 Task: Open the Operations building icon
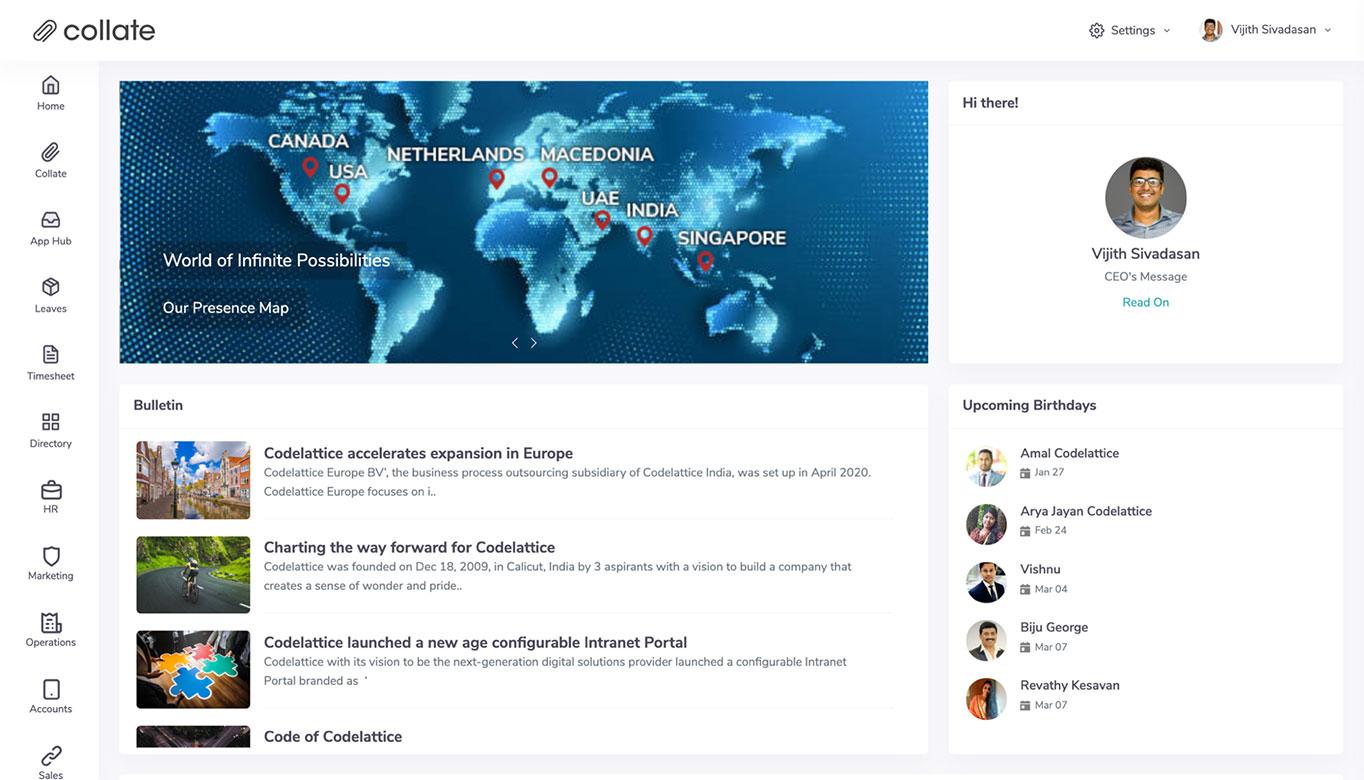point(51,623)
